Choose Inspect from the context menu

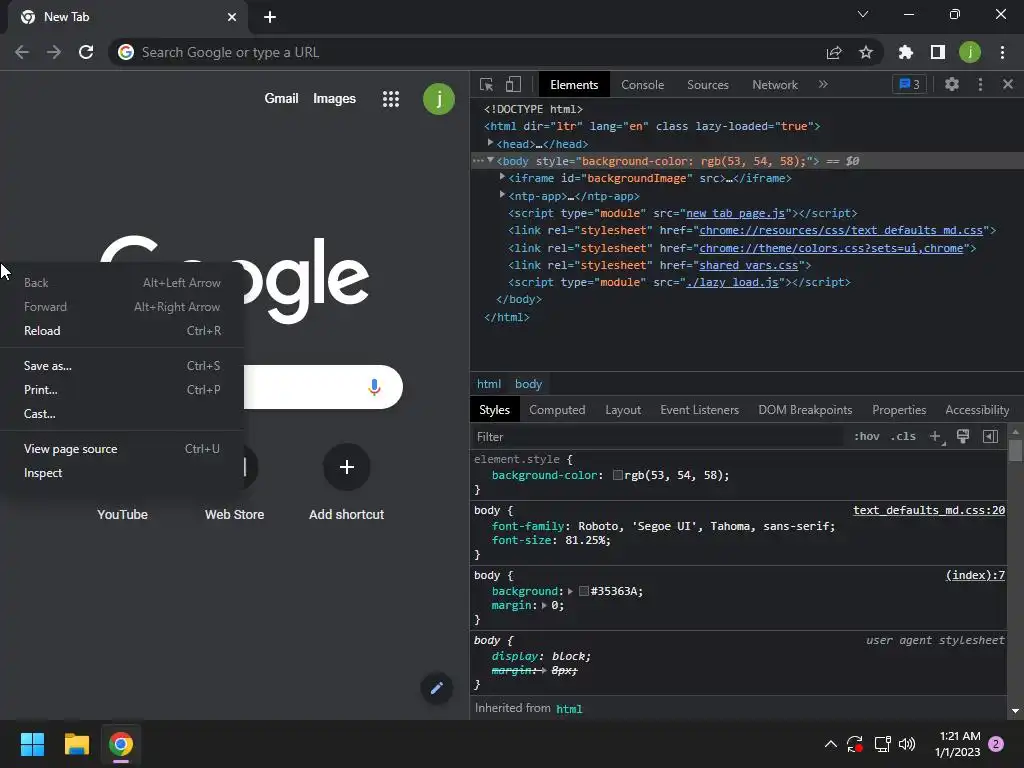click(x=122, y=473)
